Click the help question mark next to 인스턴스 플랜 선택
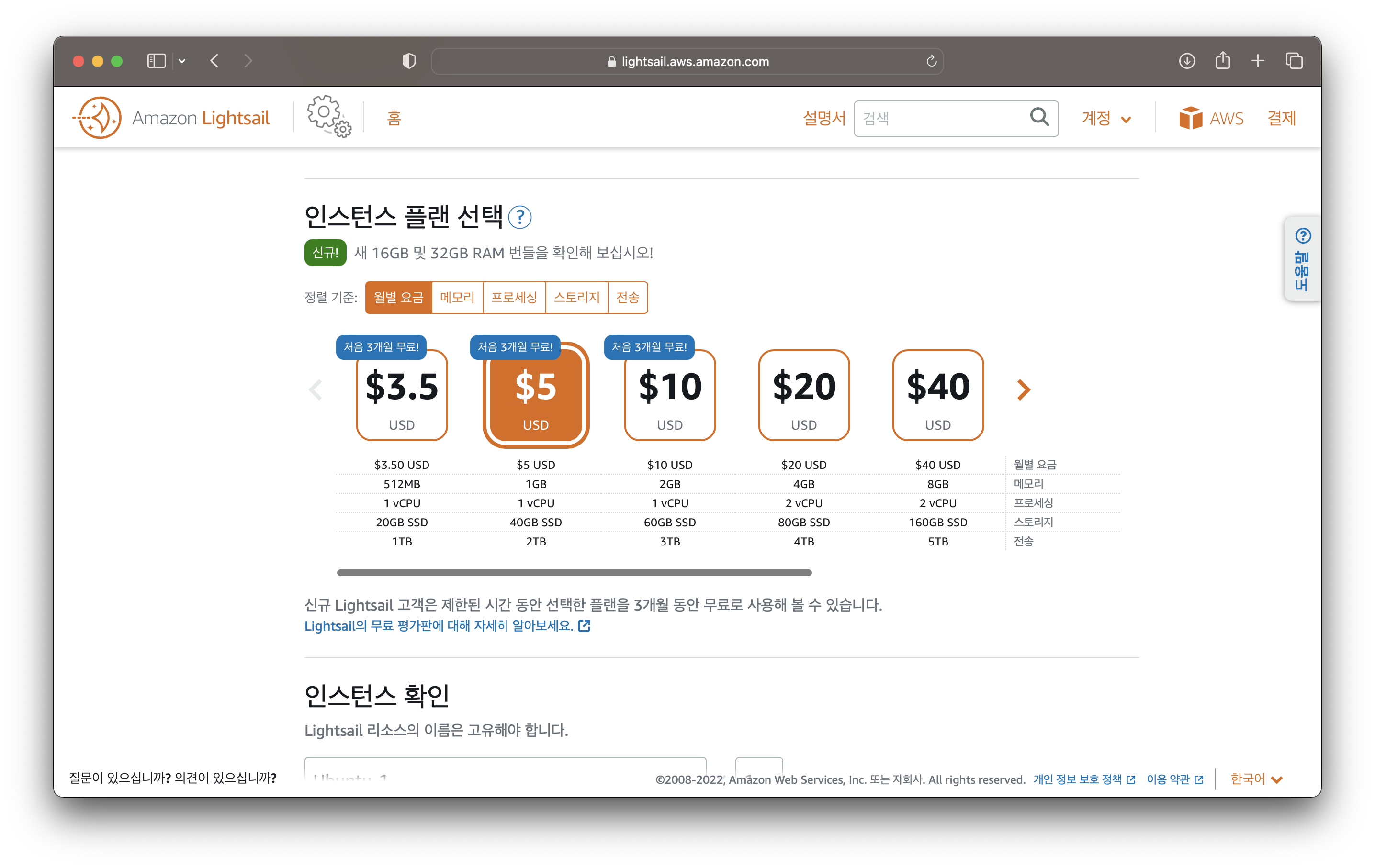The image size is (1375, 868). pyautogui.click(x=519, y=217)
